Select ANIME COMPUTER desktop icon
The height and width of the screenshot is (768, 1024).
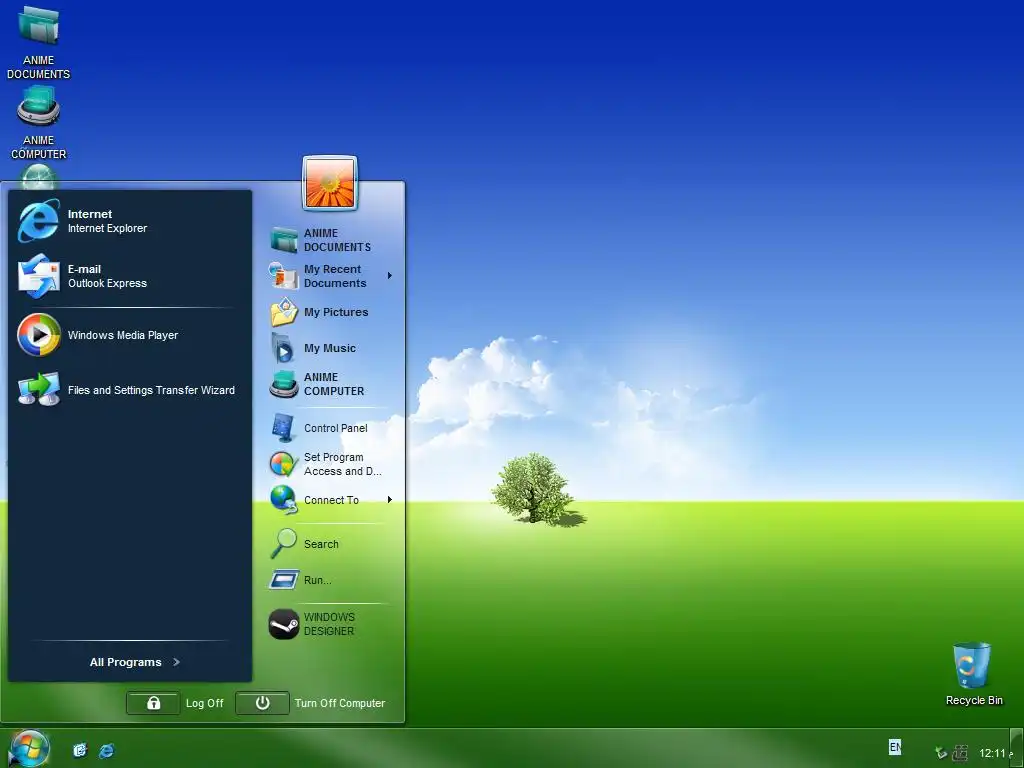click(39, 106)
